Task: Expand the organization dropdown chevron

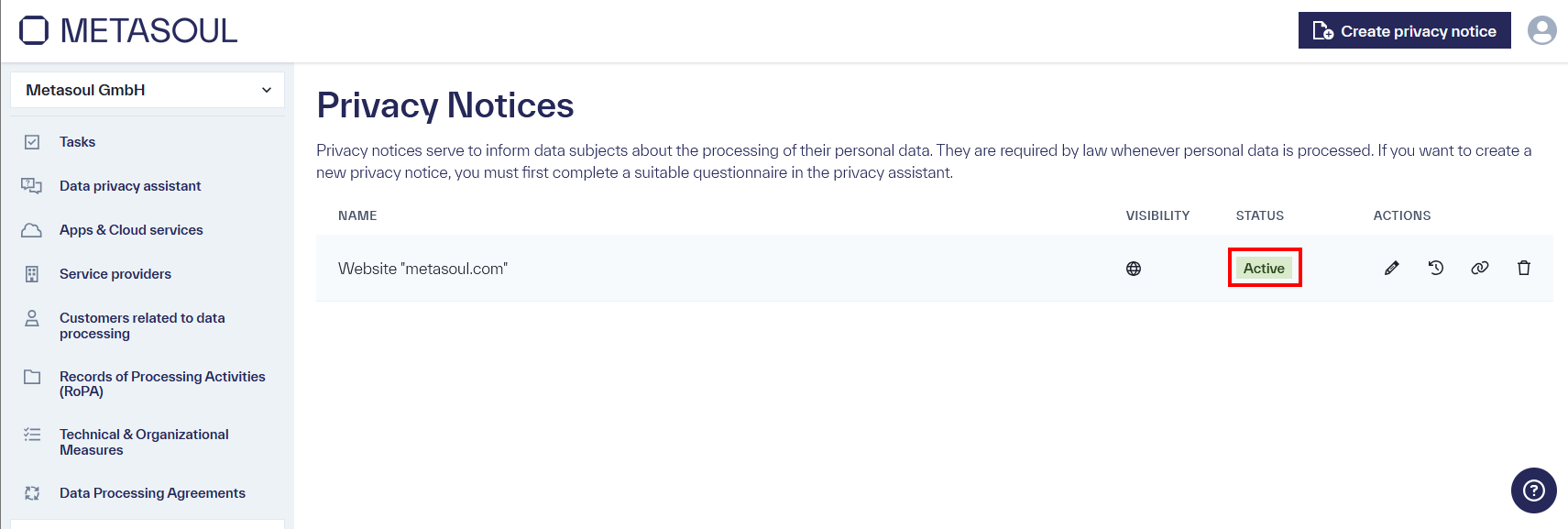Action: pos(266,90)
